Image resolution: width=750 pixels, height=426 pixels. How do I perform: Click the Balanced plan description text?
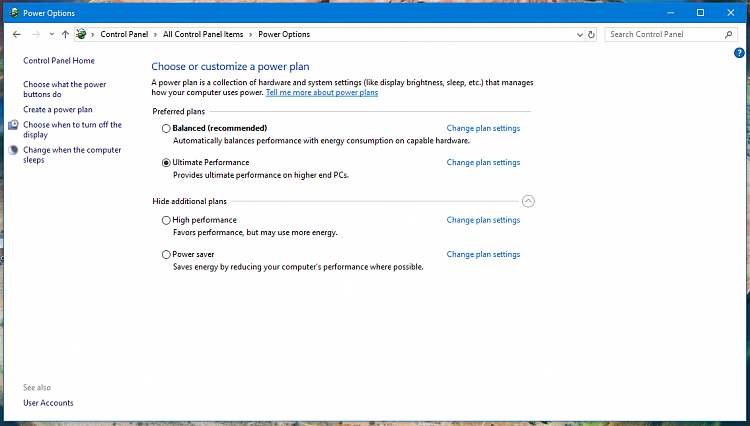pyautogui.click(x=321, y=141)
